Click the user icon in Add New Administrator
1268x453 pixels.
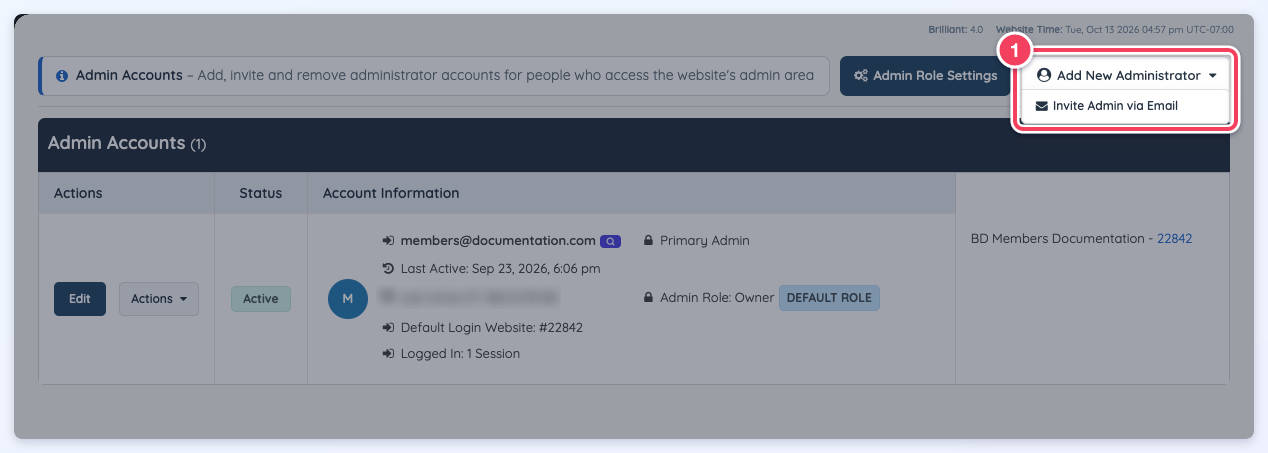pos(1044,76)
